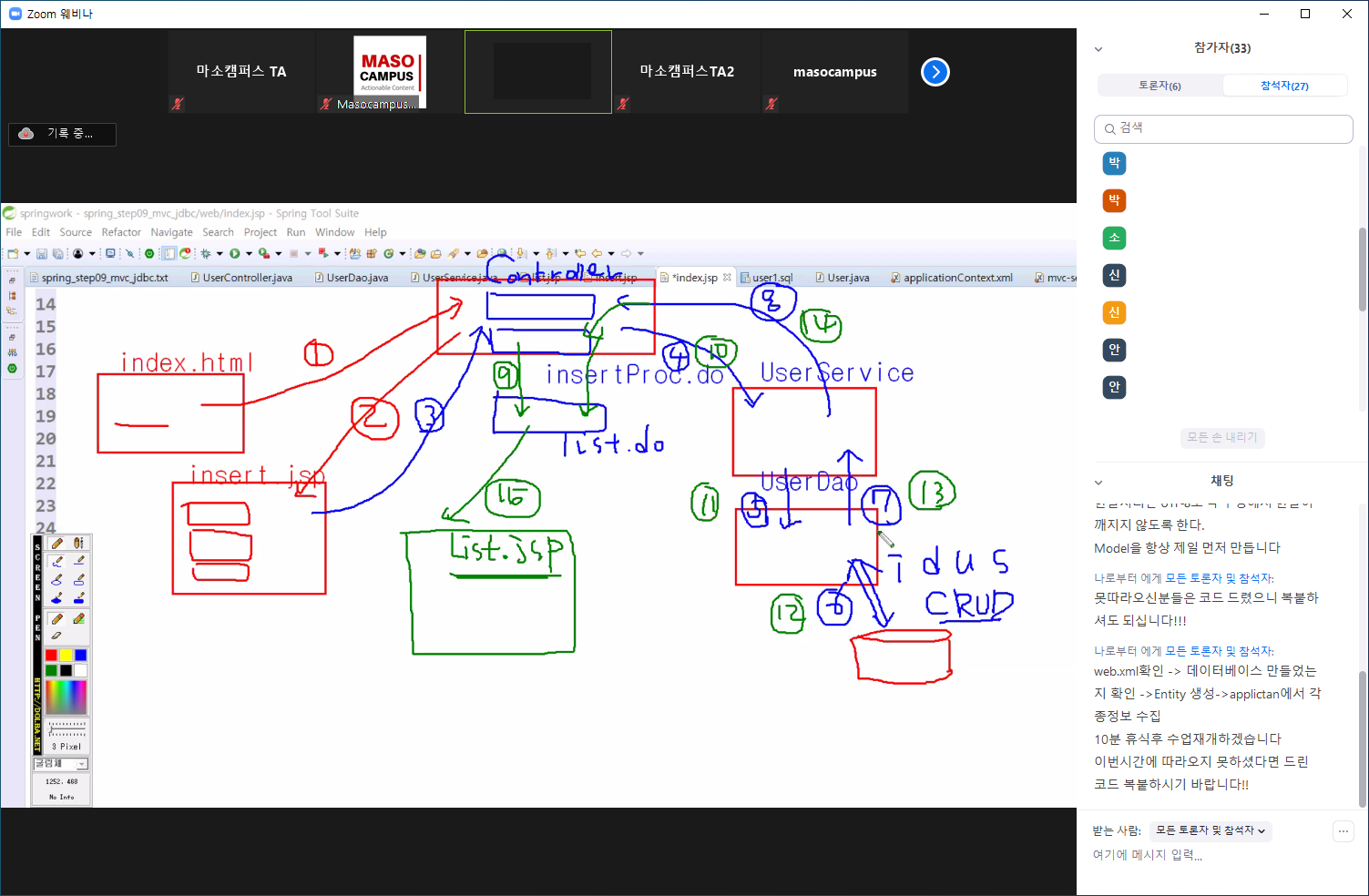Choose the straight line drawing tool
The height and width of the screenshot is (896, 1369).
pyautogui.click(x=79, y=561)
